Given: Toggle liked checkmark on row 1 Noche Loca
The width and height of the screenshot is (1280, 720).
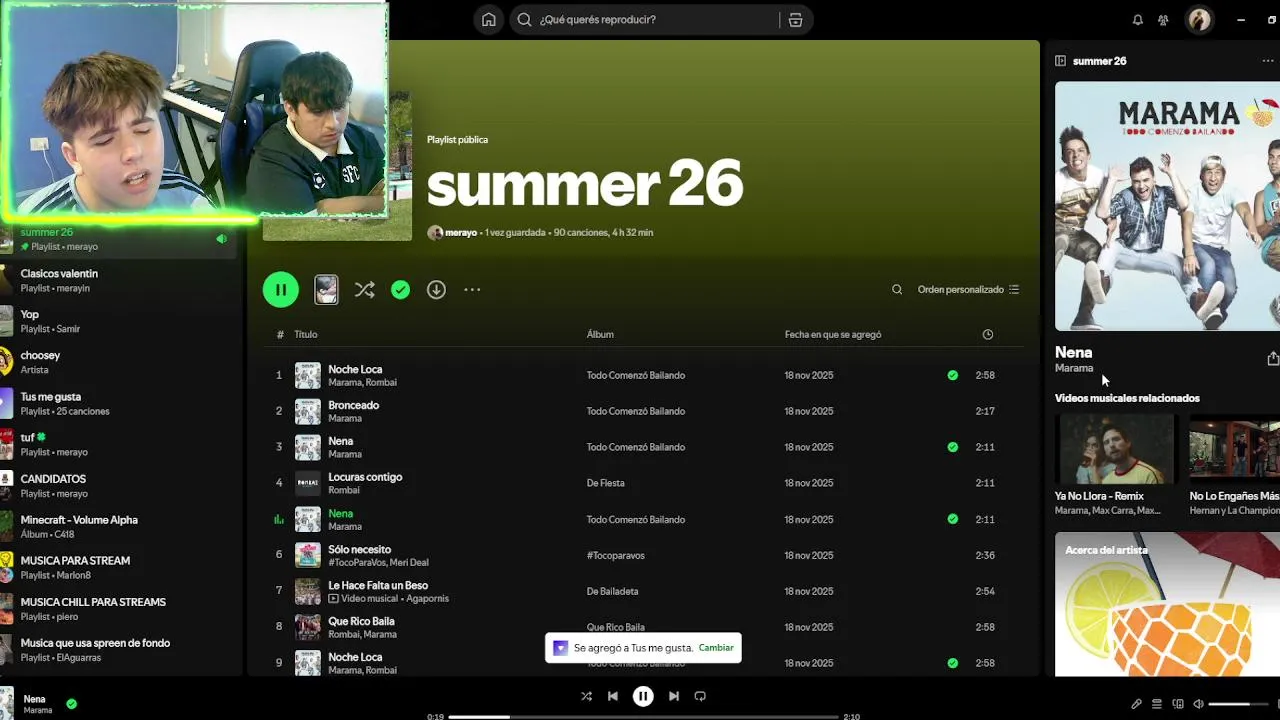Looking at the screenshot, I should click(952, 375).
